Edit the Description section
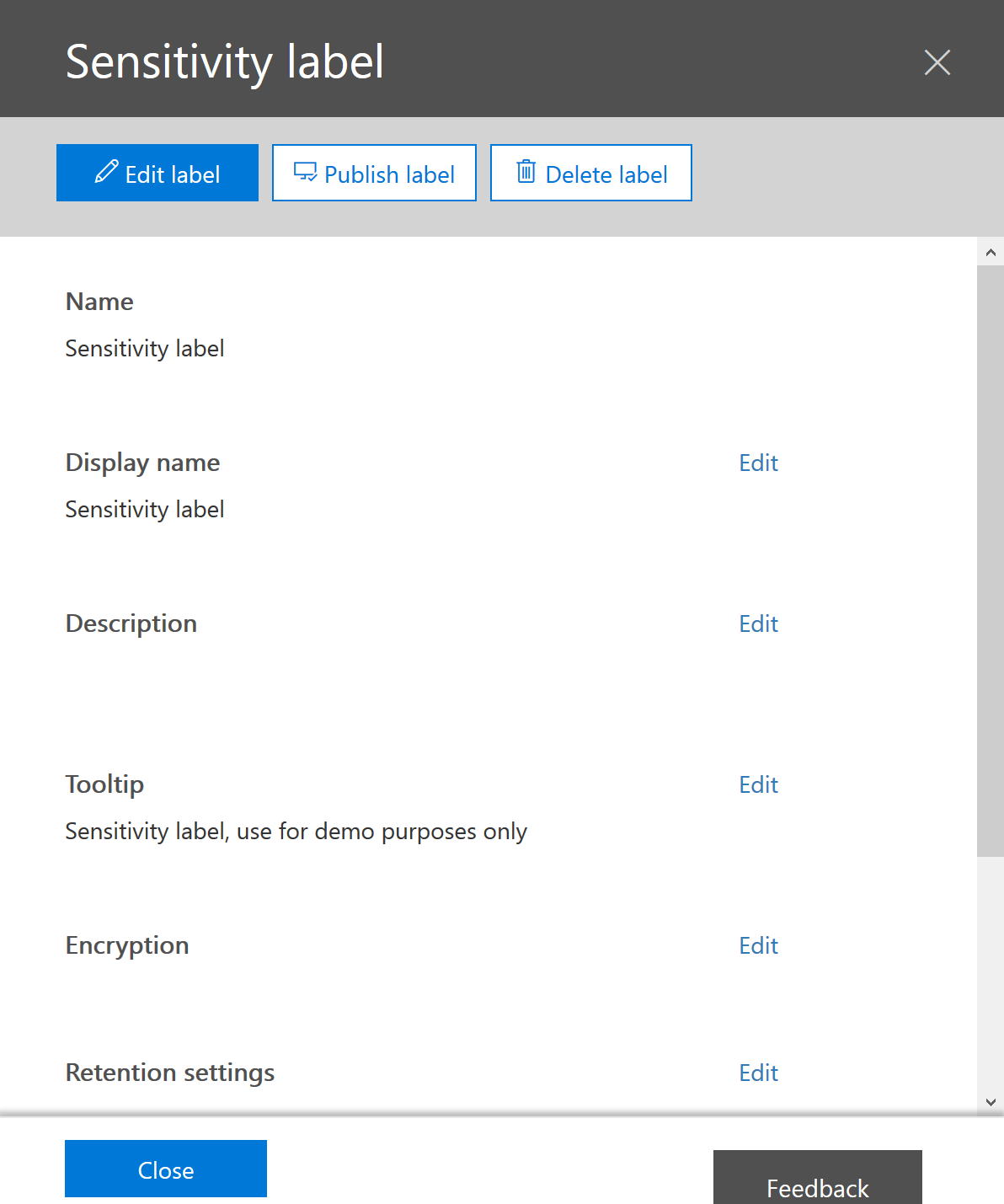Screen dimensions: 1004x1204 tap(758, 623)
